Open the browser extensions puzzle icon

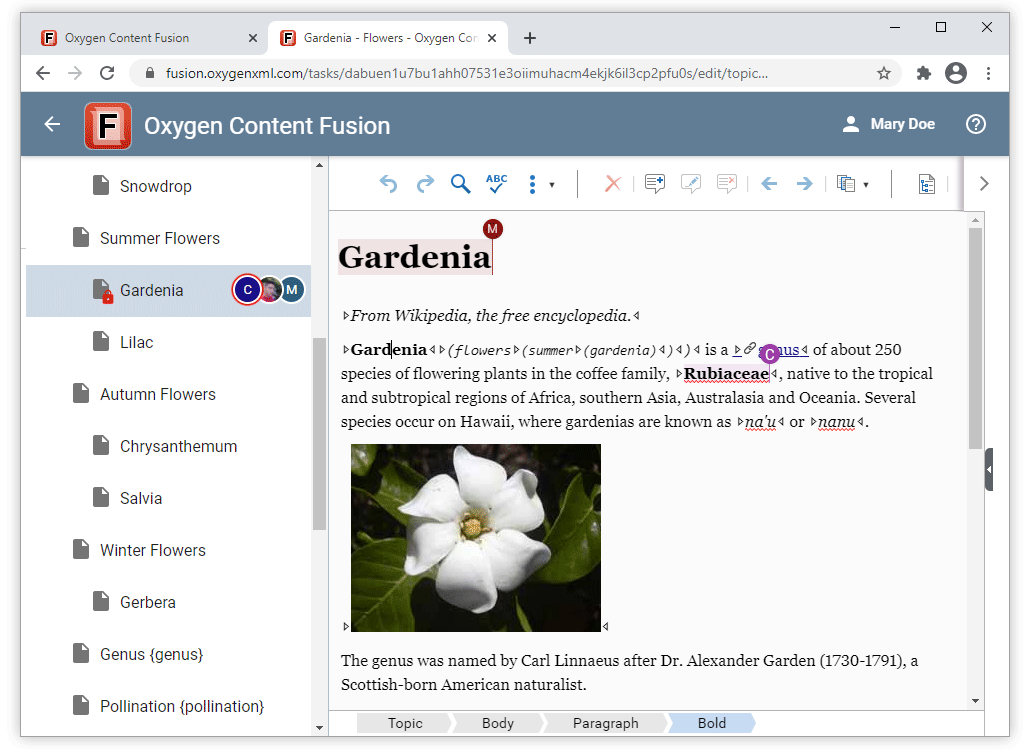[924, 73]
